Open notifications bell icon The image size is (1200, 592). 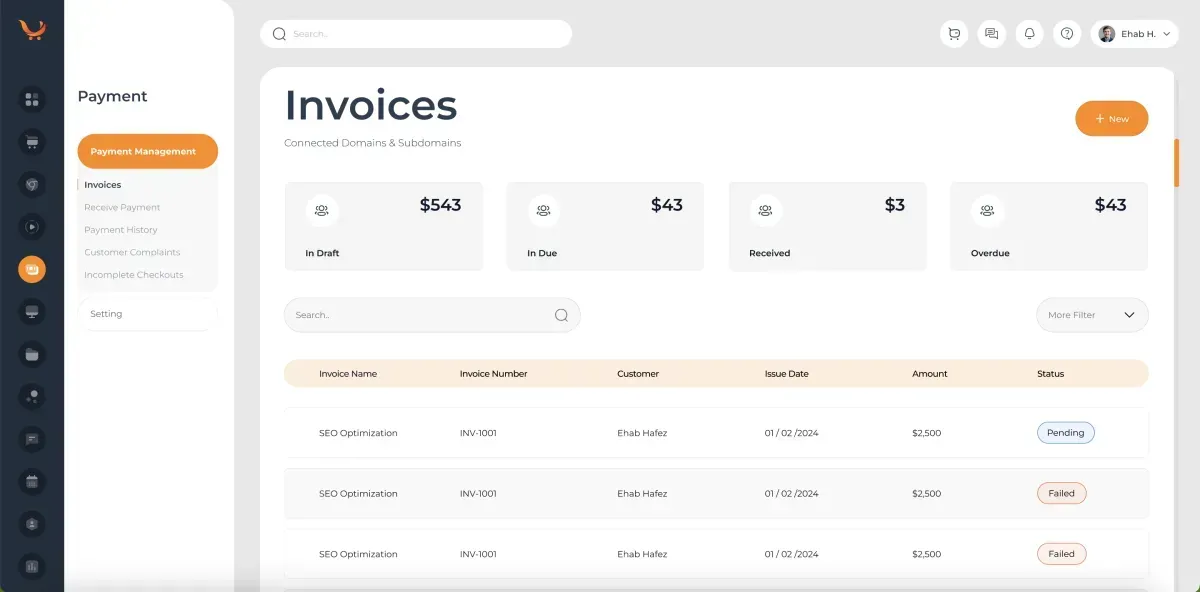pos(1029,34)
